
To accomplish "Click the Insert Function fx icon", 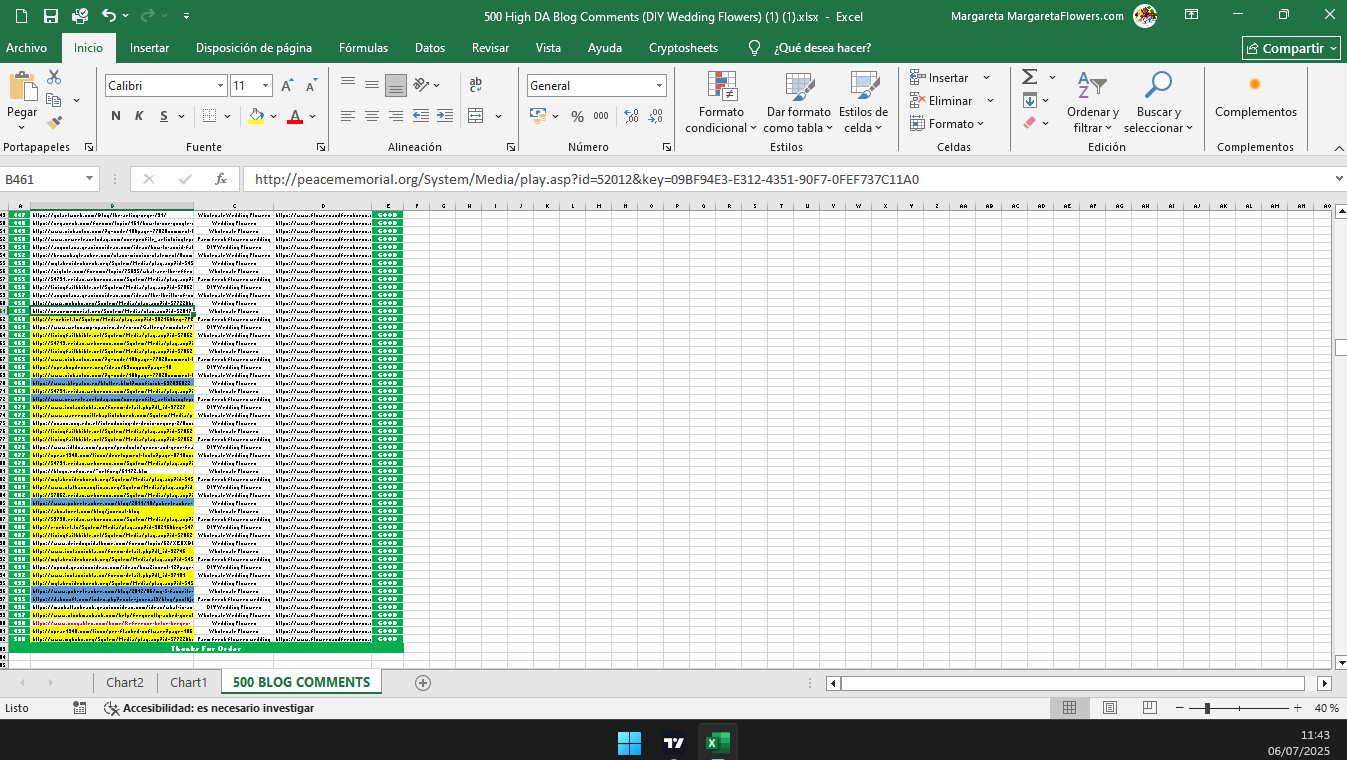I will coord(221,180).
